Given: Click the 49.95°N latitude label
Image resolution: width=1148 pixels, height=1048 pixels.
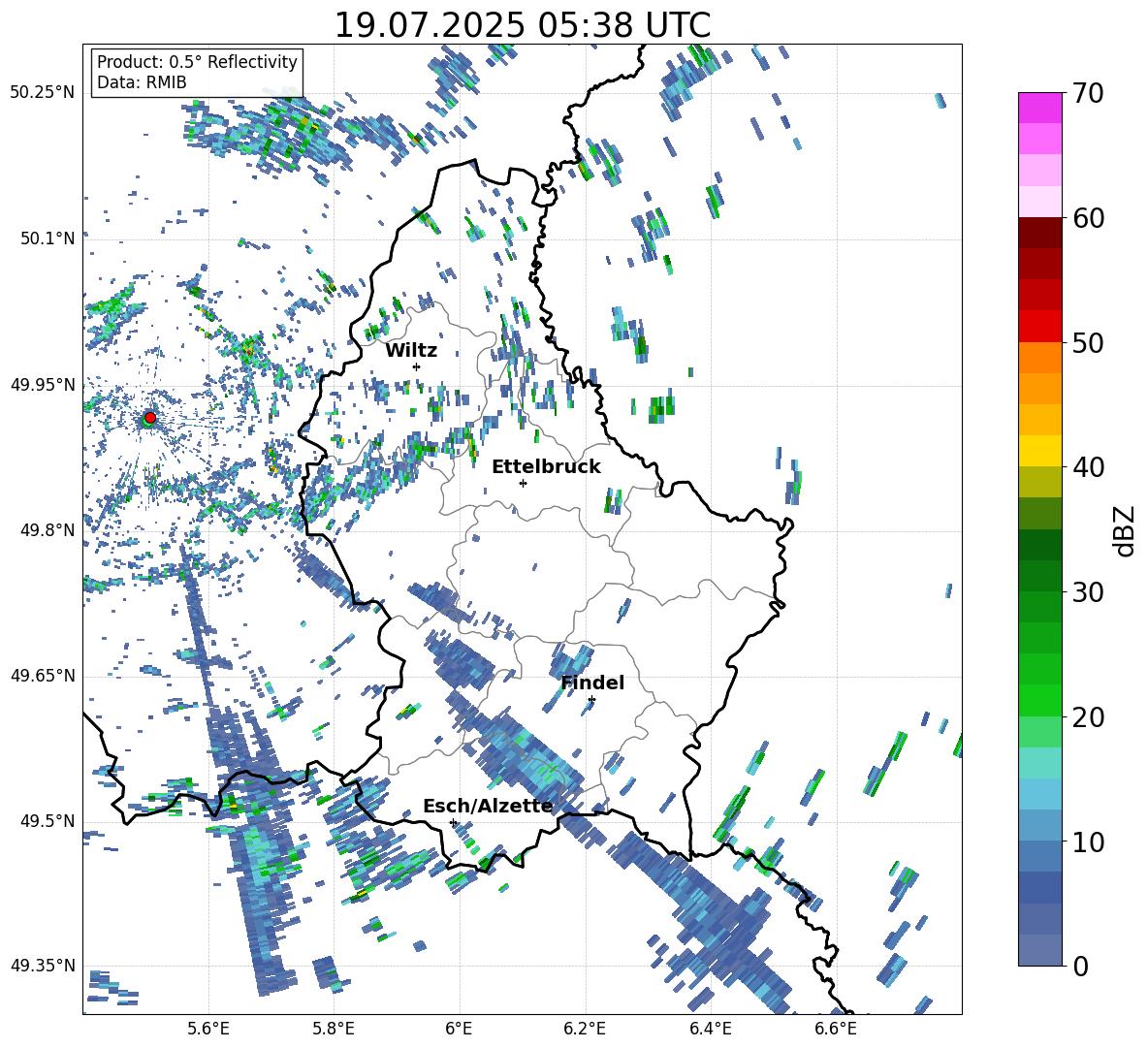Looking at the screenshot, I should click(x=43, y=384).
